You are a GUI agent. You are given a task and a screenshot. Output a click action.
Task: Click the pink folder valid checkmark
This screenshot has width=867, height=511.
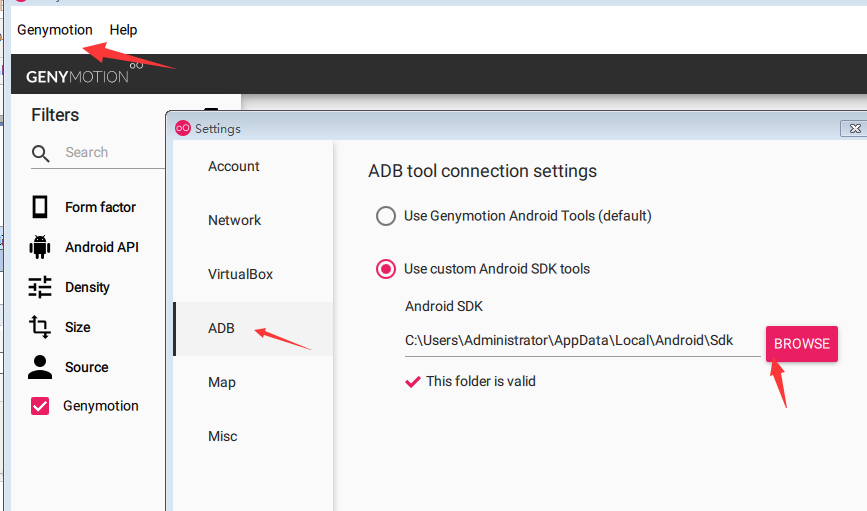pyautogui.click(x=413, y=382)
